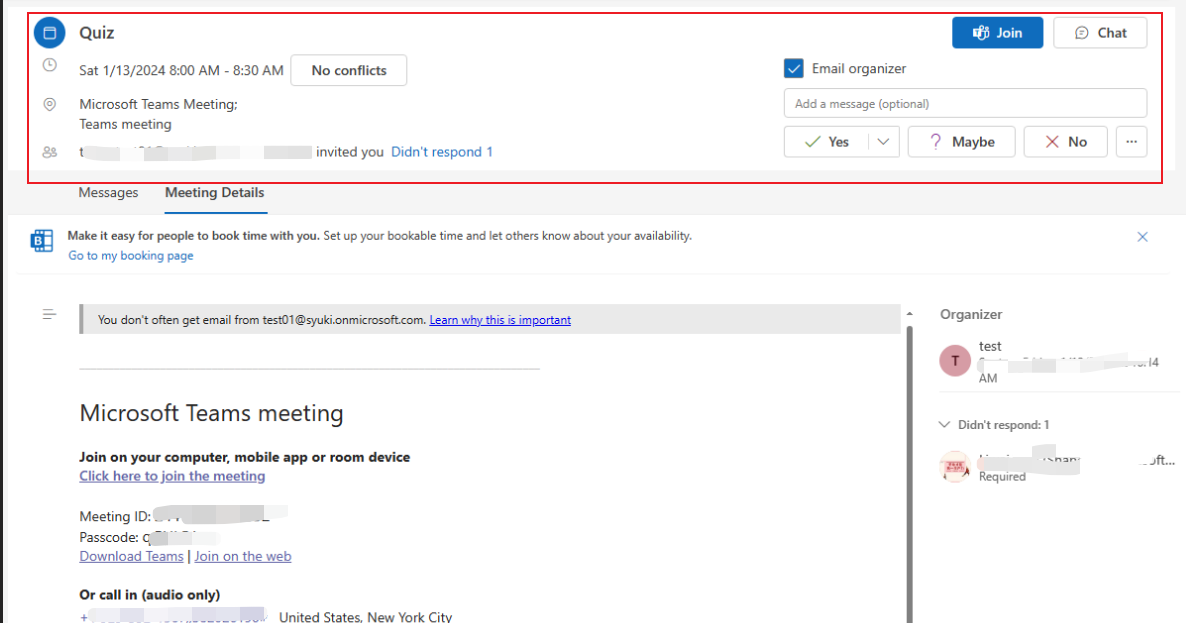Click the Or call in (audio only) text
This screenshot has width=1186, height=623.
(x=150, y=595)
